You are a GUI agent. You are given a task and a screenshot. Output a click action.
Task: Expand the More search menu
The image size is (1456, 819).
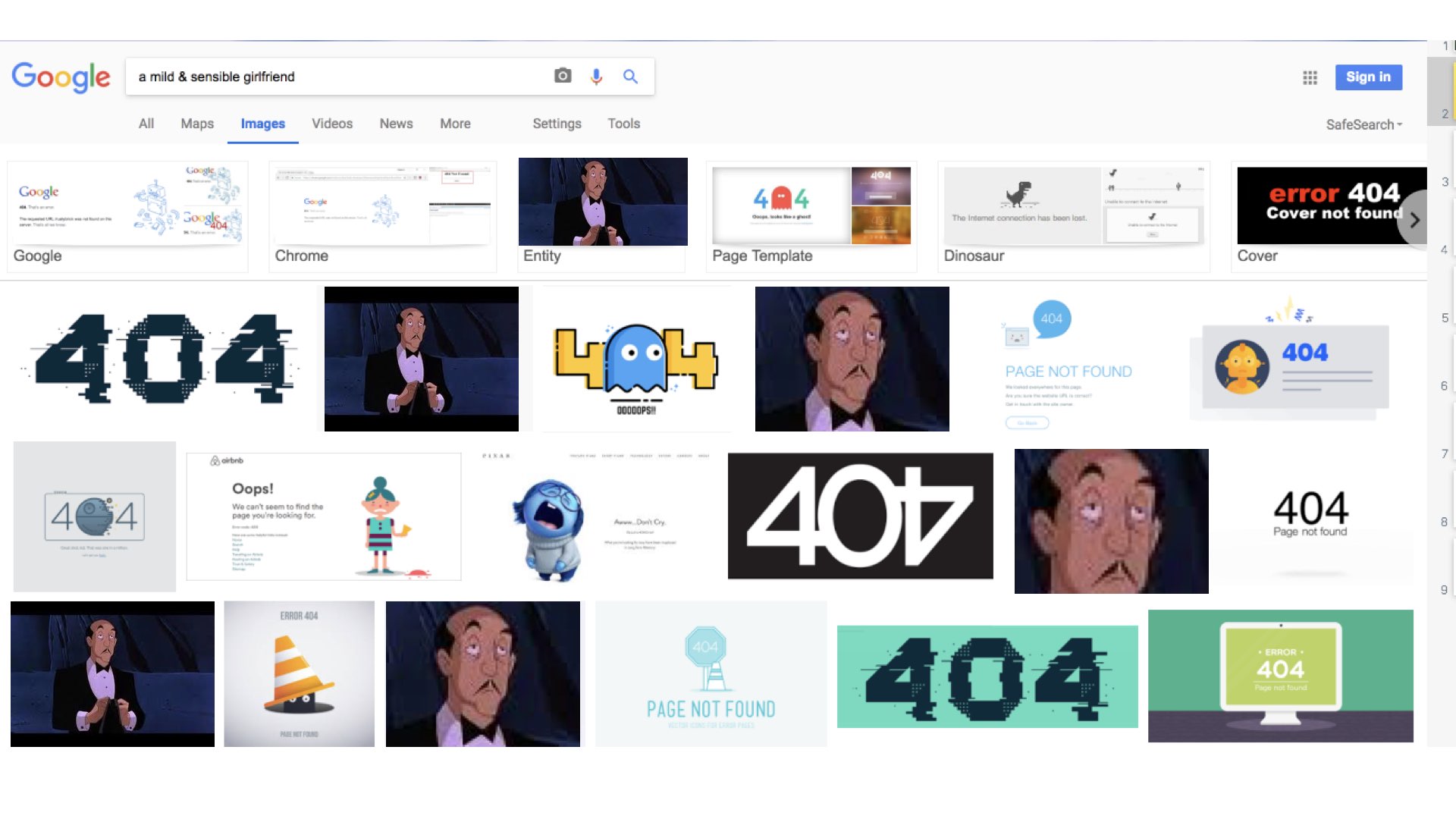(x=455, y=124)
